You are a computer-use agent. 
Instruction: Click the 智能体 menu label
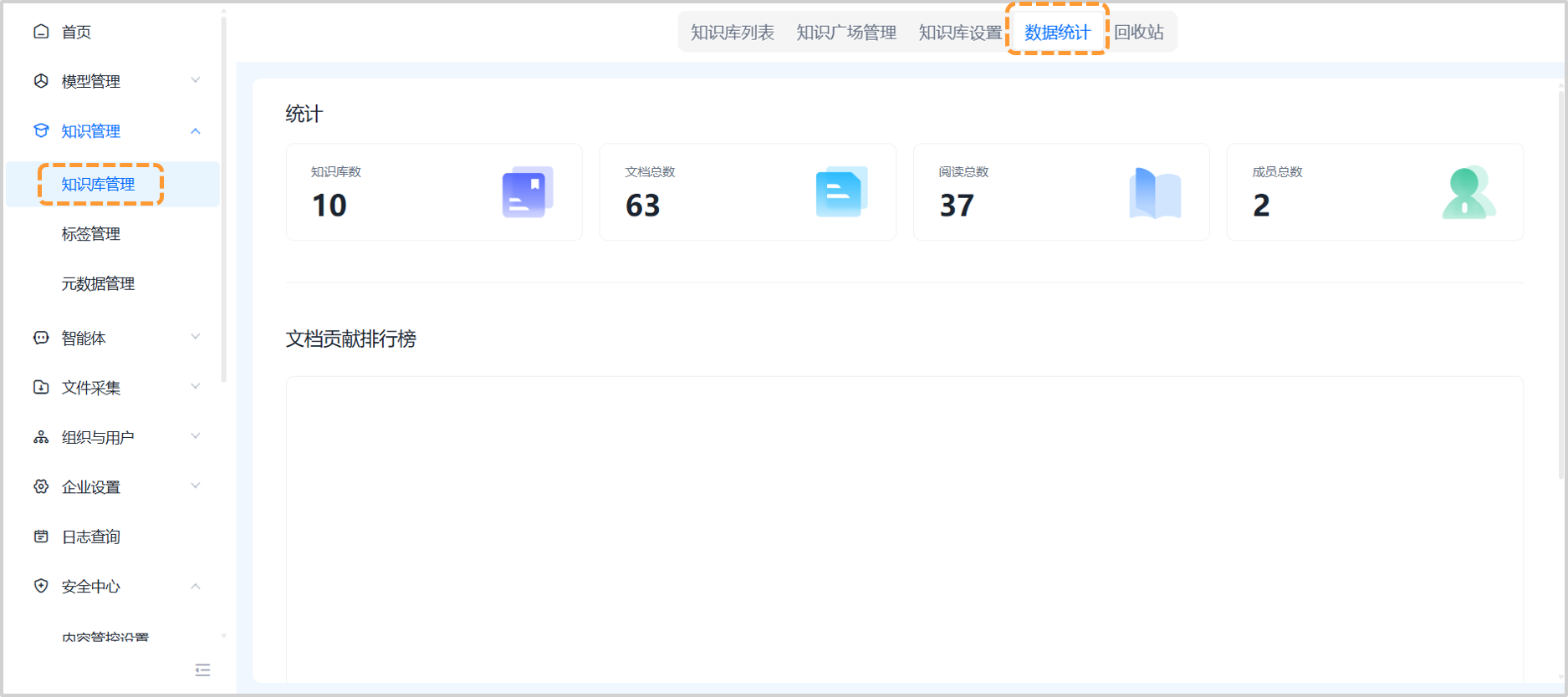[84, 338]
